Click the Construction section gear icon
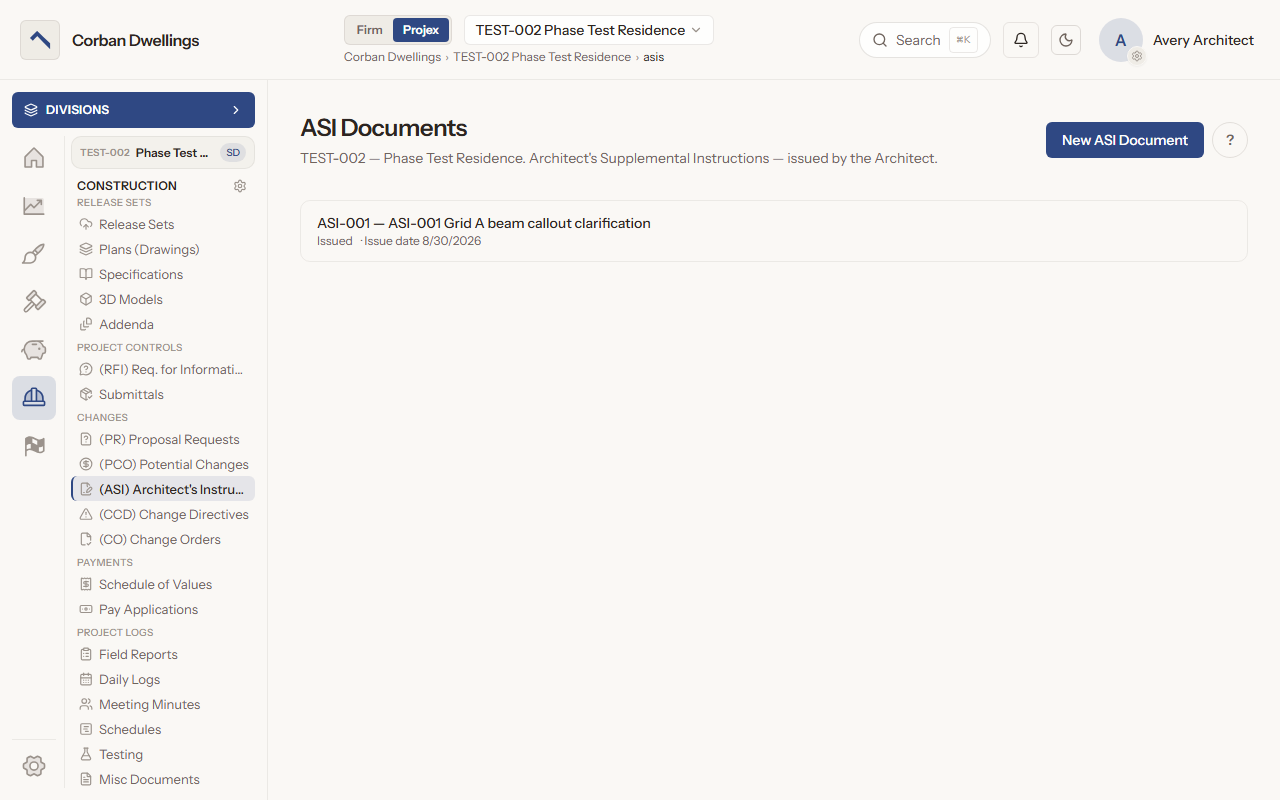1280x800 pixels. point(240,186)
